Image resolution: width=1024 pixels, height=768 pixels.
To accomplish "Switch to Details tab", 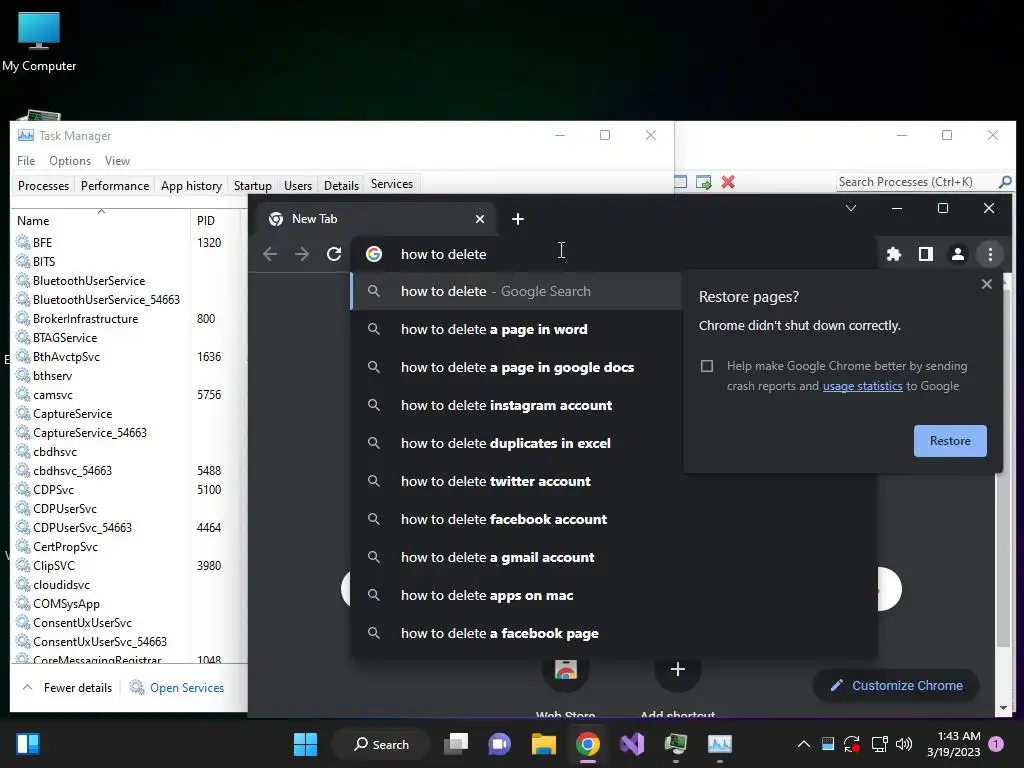I will coord(341,186).
